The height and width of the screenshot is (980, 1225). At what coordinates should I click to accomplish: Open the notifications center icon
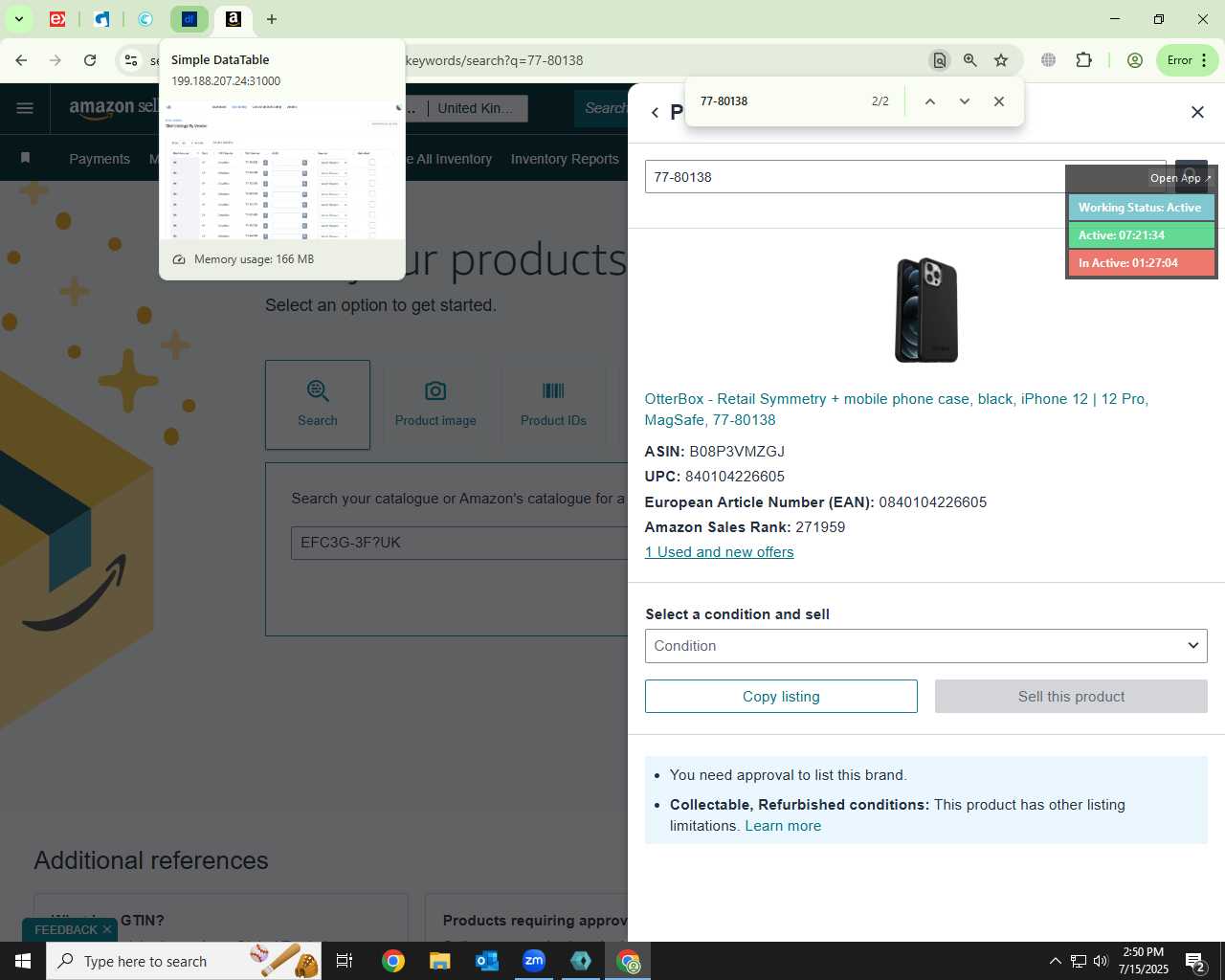pyautogui.click(x=1194, y=961)
